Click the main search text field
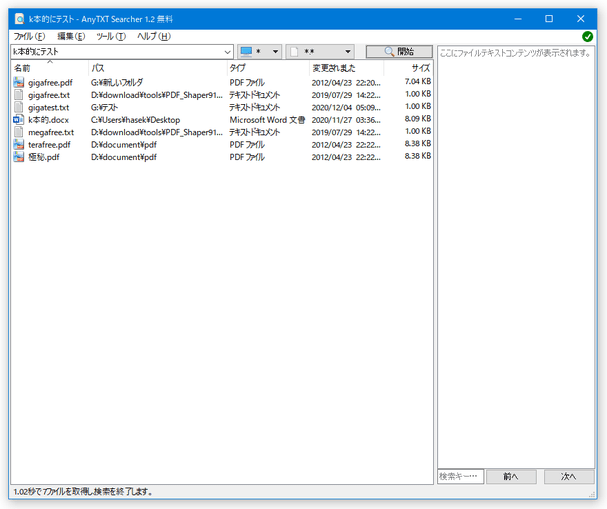The width and height of the screenshot is (607, 509). pos(117,51)
